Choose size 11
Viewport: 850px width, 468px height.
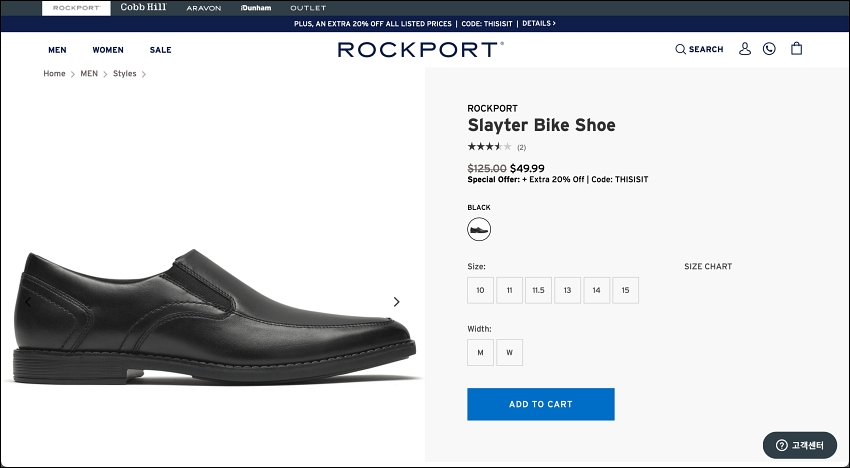pyautogui.click(x=510, y=290)
